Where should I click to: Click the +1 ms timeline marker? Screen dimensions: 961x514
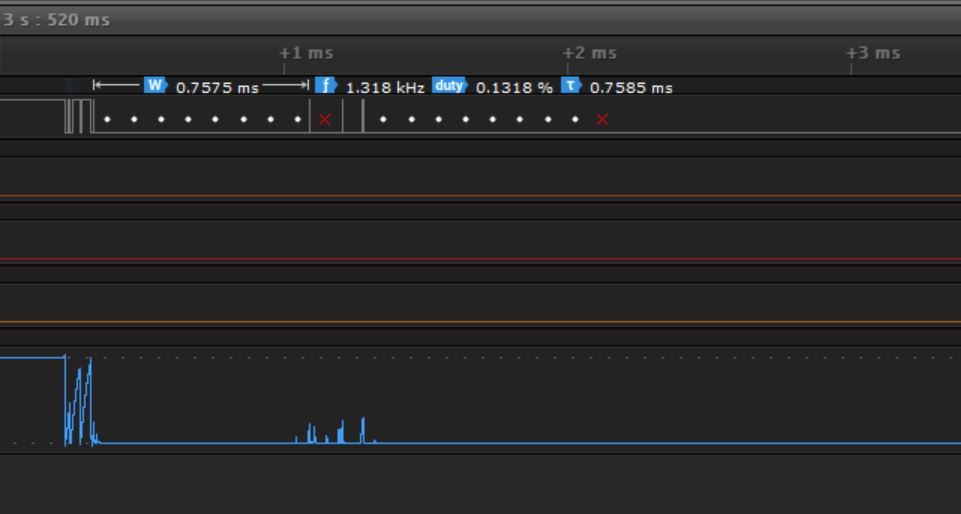coord(306,53)
